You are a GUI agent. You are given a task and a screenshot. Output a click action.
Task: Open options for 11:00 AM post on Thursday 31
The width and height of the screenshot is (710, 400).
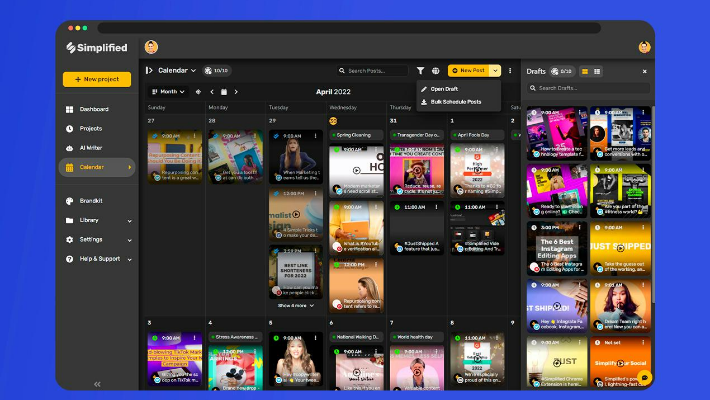tap(437, 207)
